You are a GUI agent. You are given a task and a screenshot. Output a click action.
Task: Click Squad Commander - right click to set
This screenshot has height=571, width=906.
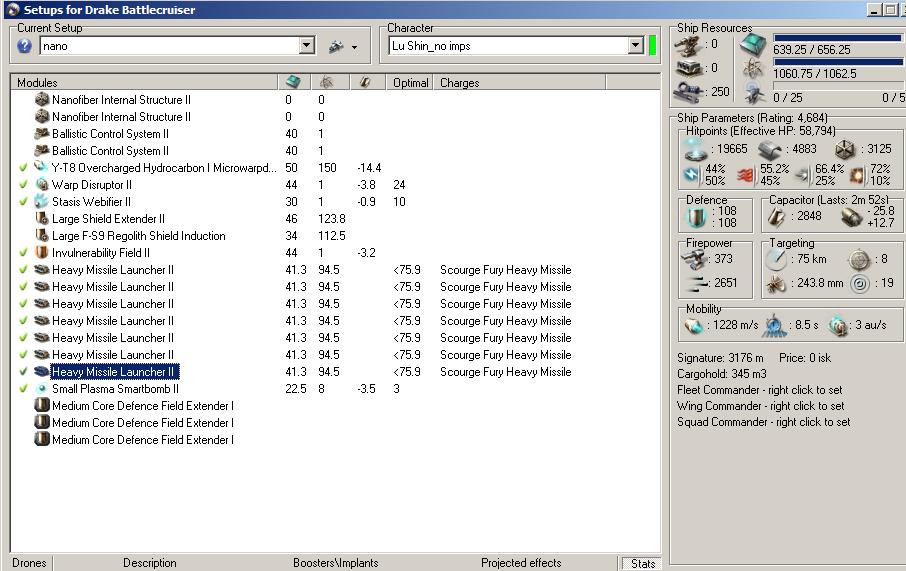pos(763,422)
